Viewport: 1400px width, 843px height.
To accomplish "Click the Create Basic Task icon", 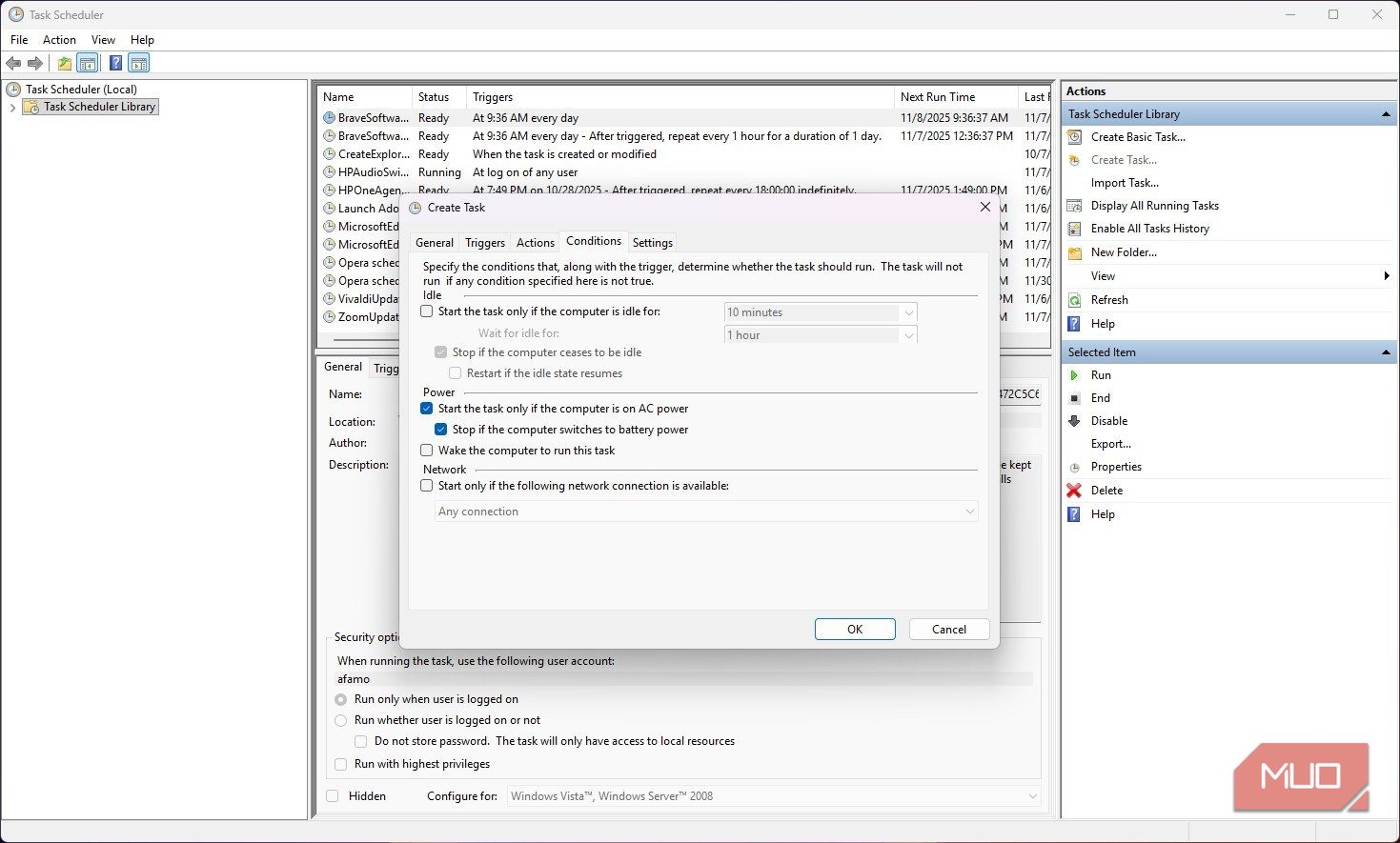I will tap(1075, 137).
